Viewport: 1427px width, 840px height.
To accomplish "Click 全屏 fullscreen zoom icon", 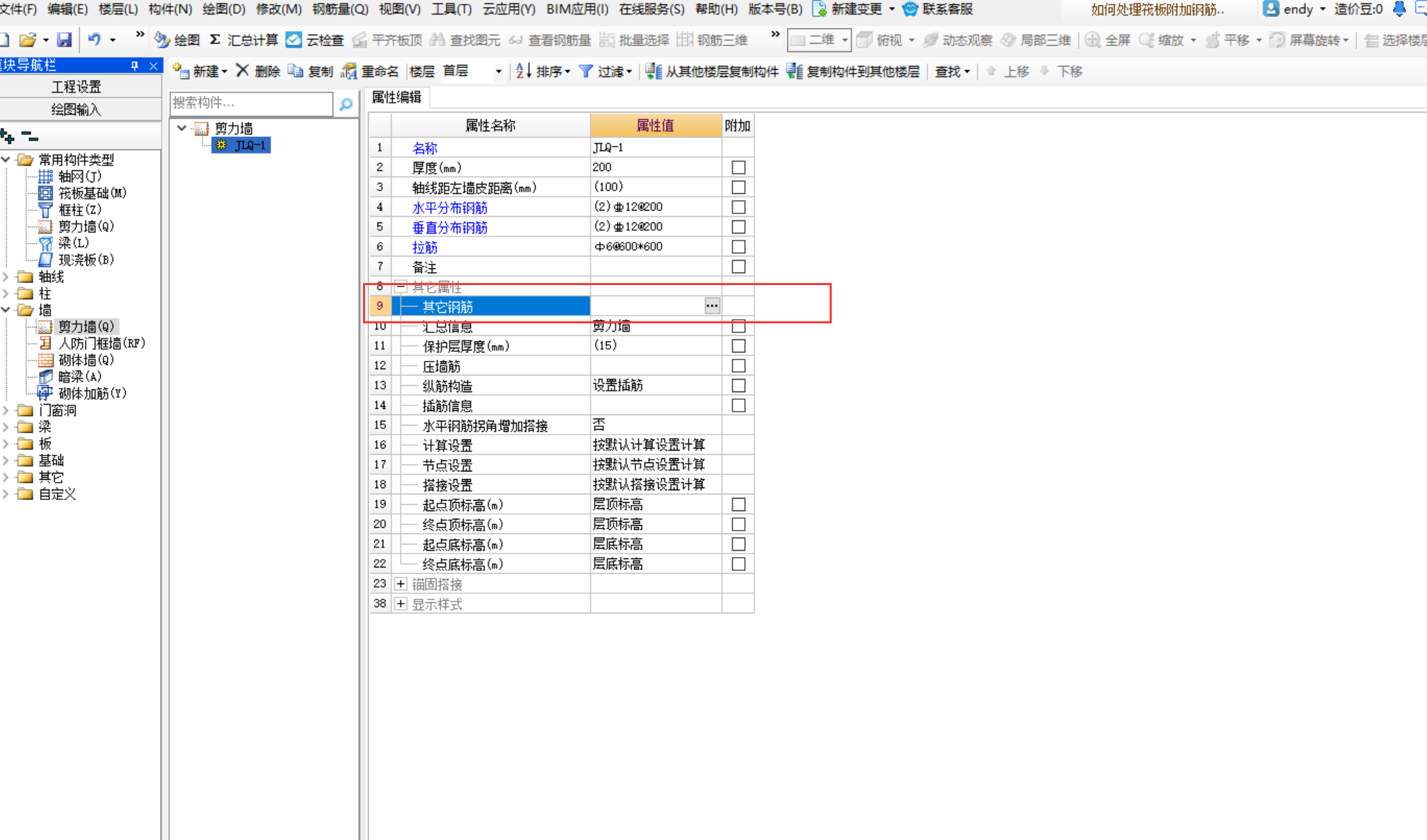I will point(1093,40).
